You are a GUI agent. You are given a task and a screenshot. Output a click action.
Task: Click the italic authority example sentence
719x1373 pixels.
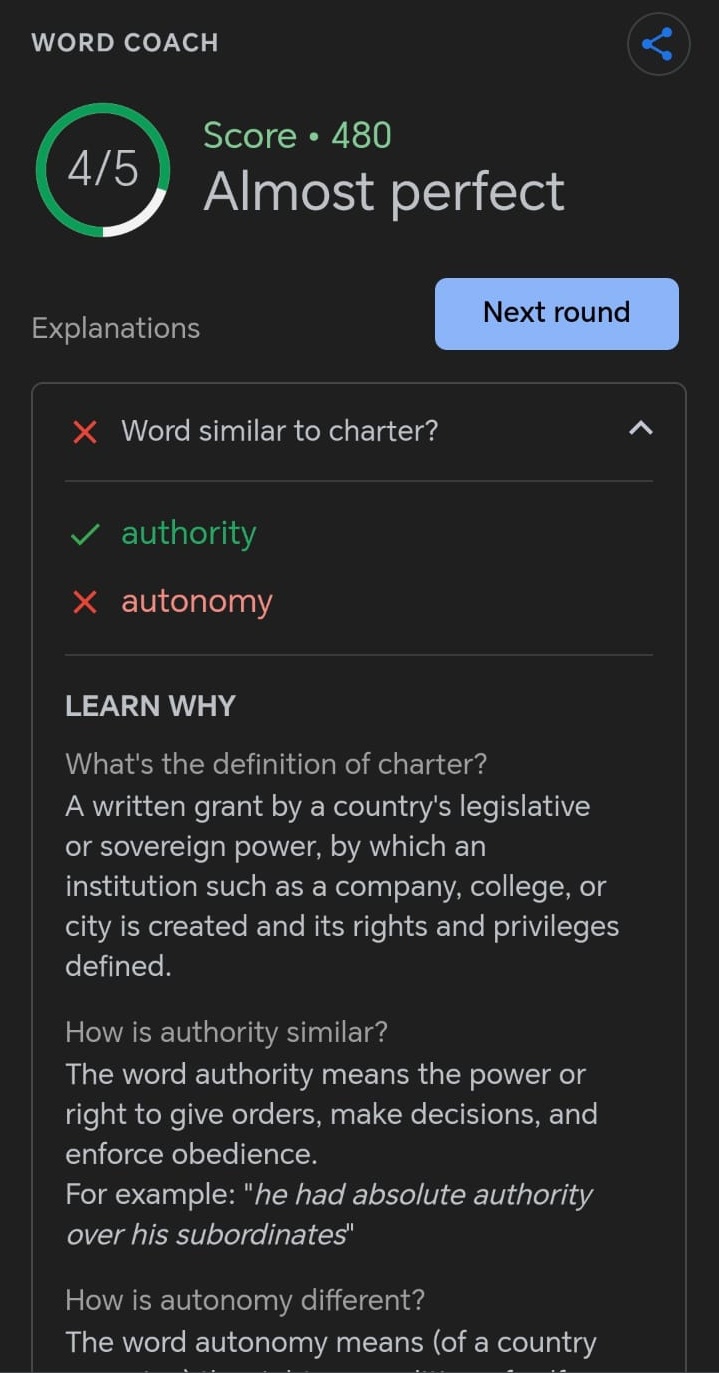(329, 1214)
